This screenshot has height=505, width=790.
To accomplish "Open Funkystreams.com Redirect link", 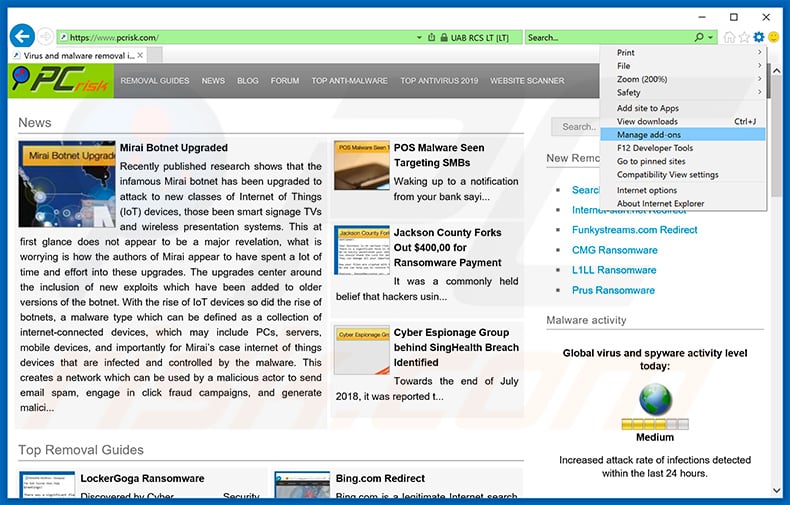I will point(634,230).
